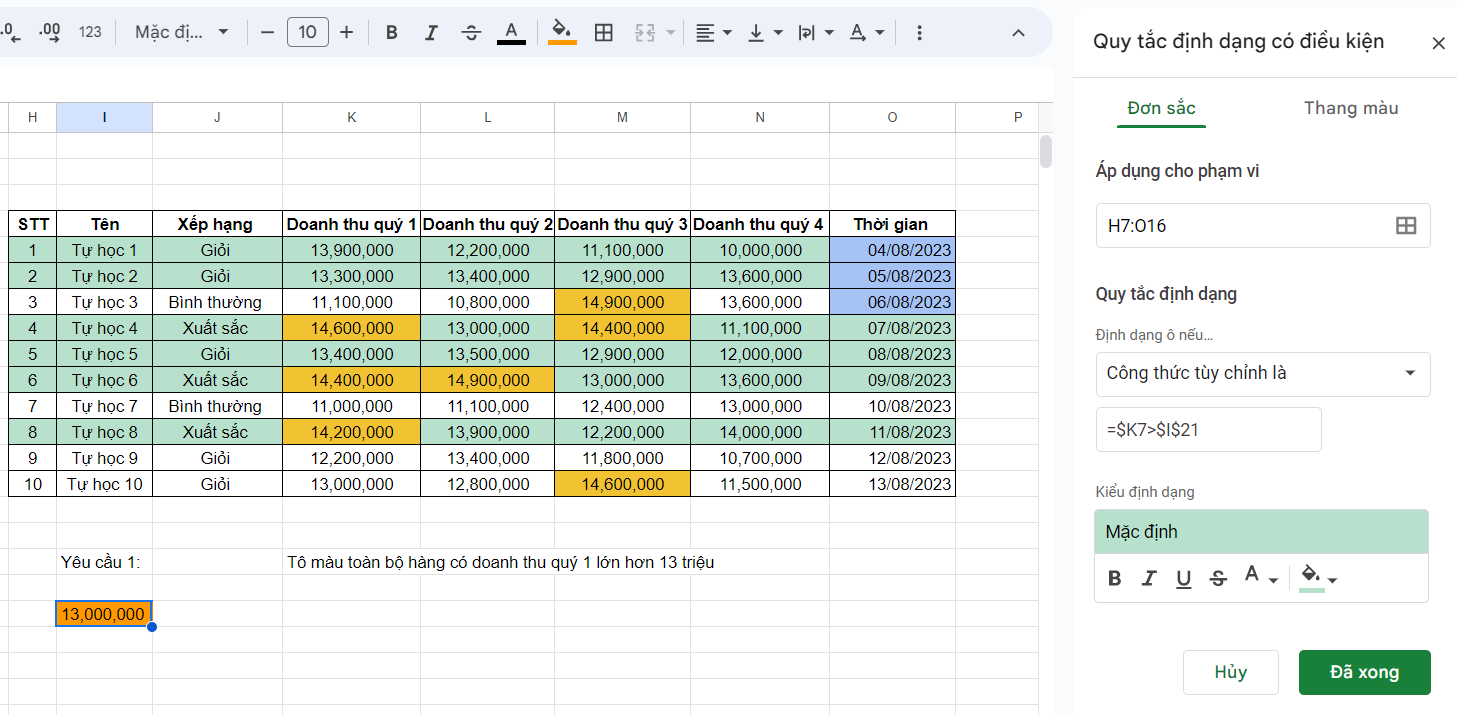Open the toolbar's text color picker
The image size is (1457, 715).
(x=512, y=33)
